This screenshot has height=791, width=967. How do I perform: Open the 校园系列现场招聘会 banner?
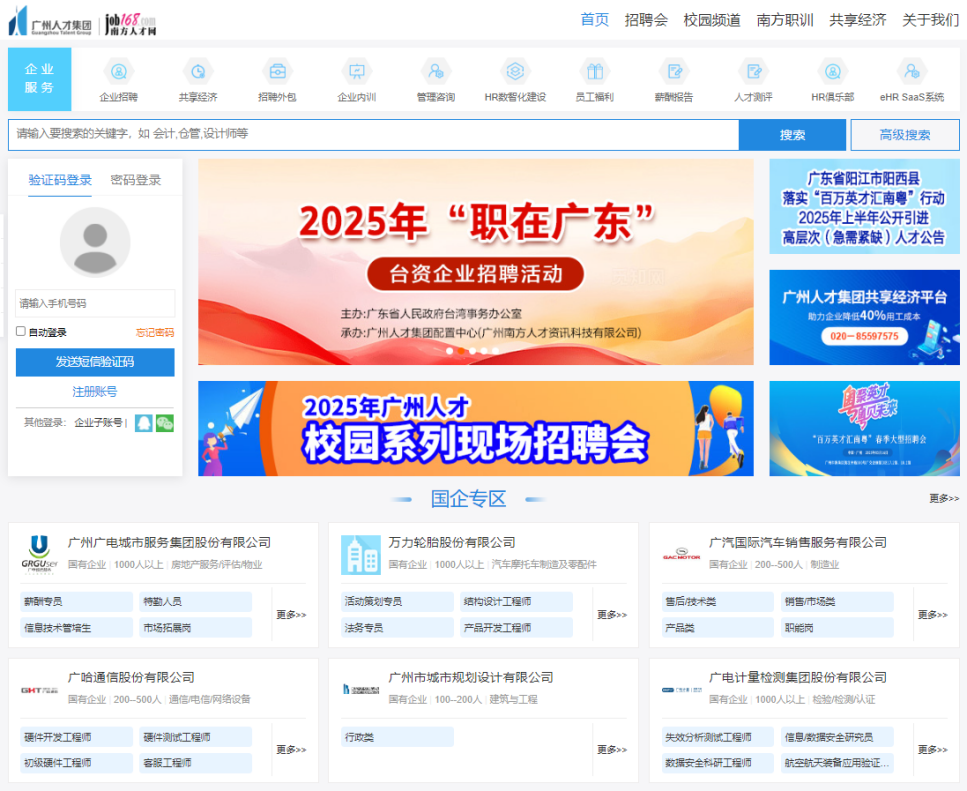point(475,428)
